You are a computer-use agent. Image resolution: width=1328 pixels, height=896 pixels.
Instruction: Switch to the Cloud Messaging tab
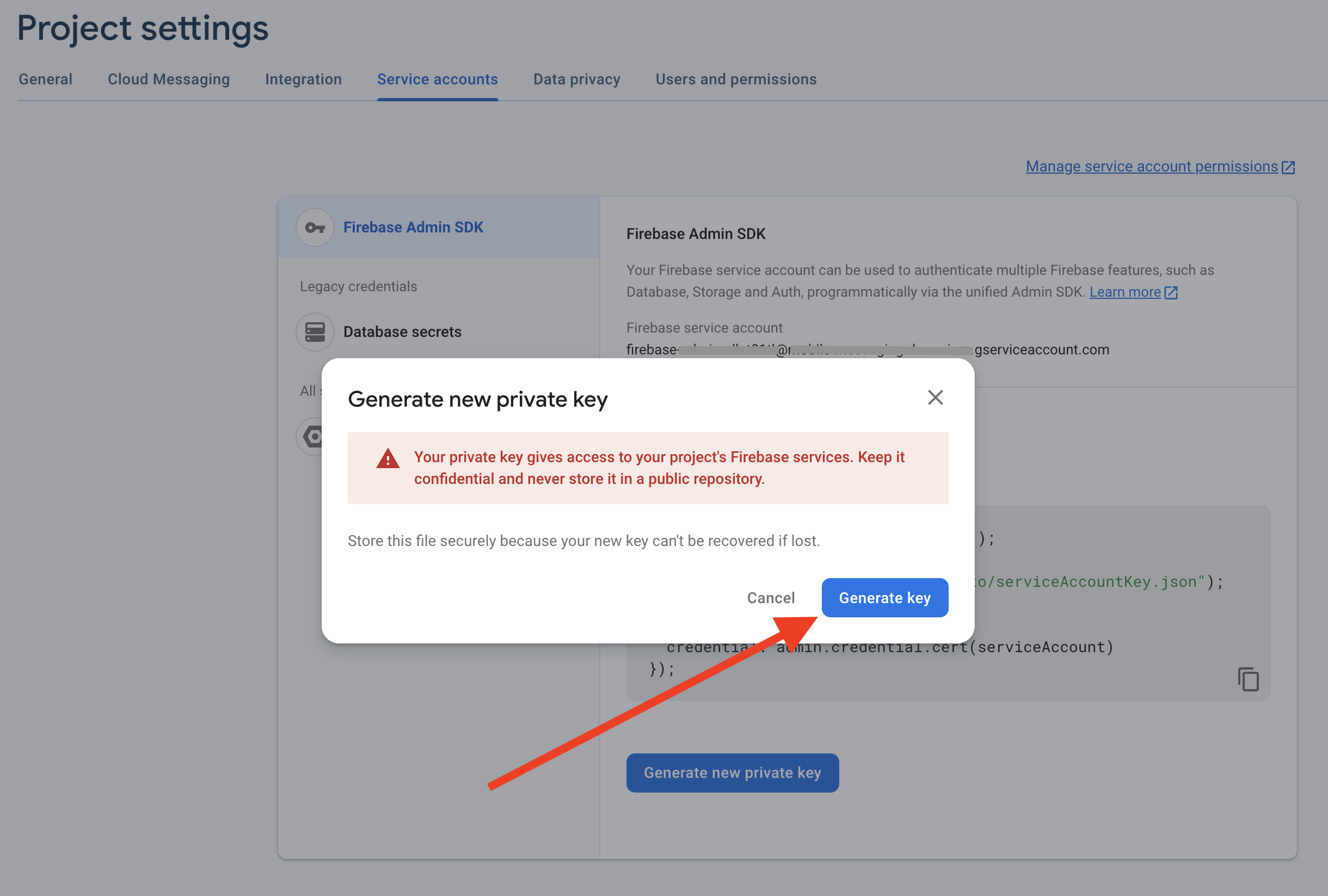click(x=169, y=79)
